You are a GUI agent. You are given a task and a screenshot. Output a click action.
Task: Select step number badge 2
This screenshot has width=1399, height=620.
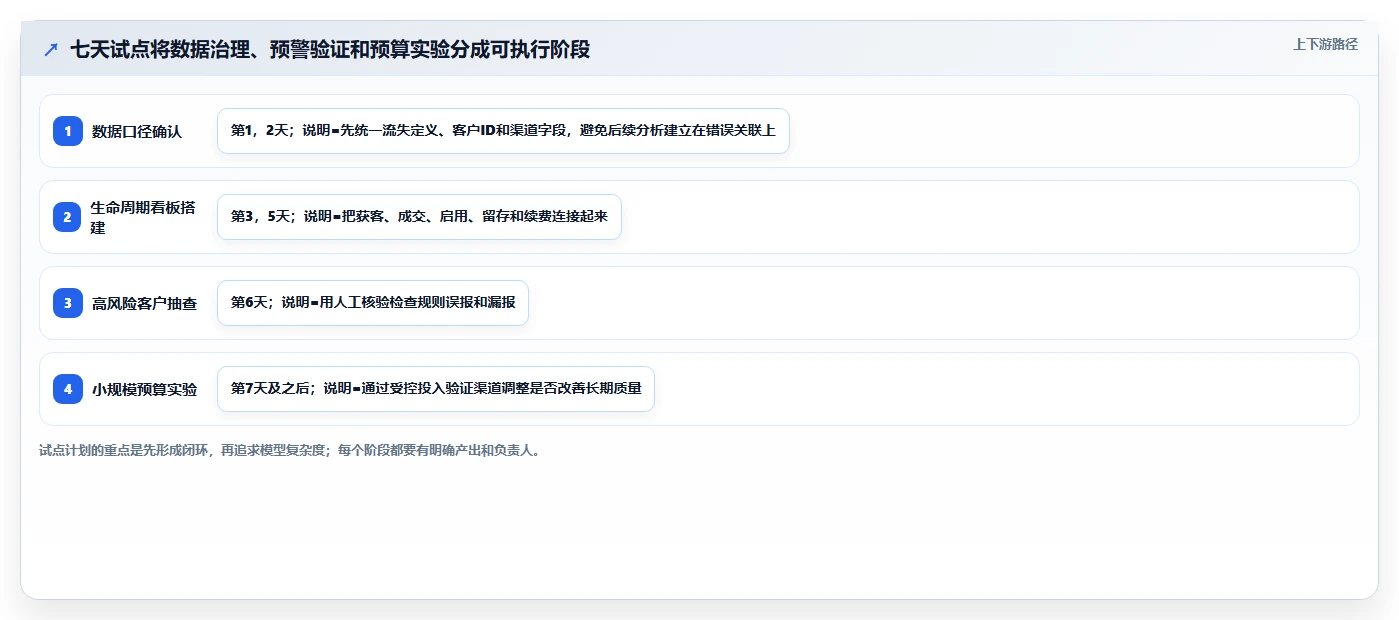click(x=68, y=217)
